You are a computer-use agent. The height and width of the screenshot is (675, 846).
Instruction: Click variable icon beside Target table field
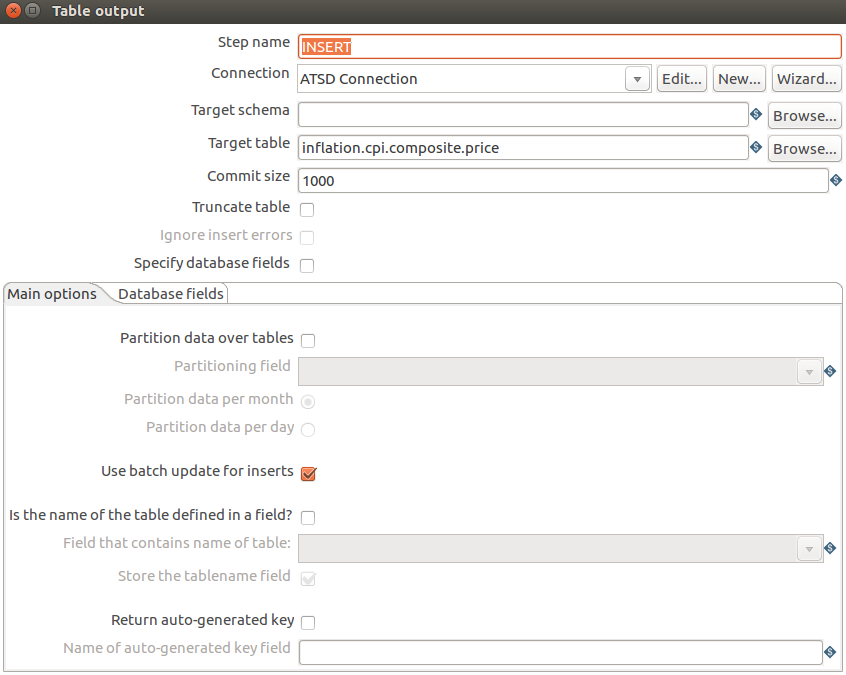coord(756,147)
